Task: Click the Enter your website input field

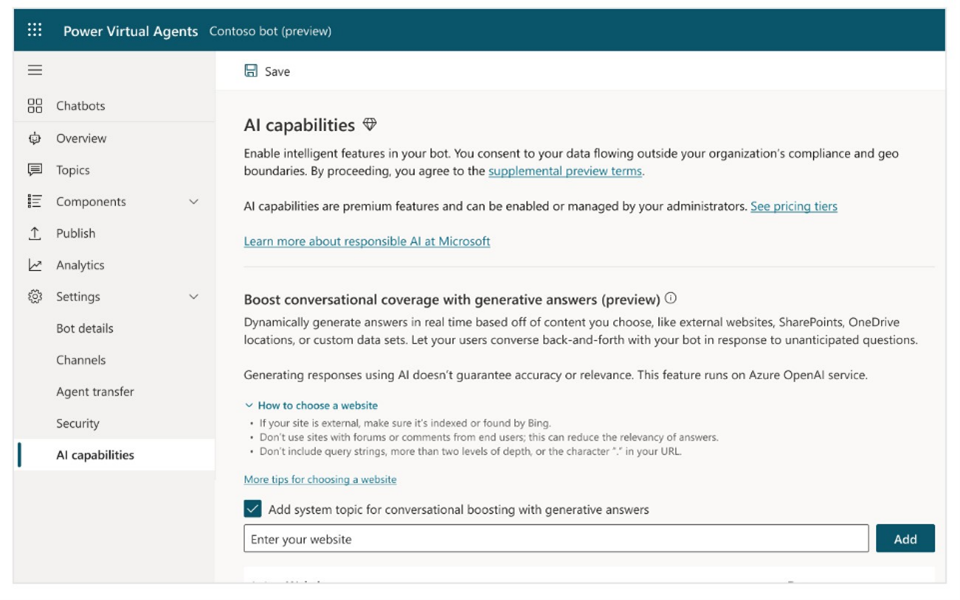Action: pyautogui.click(x=556, y=539)
